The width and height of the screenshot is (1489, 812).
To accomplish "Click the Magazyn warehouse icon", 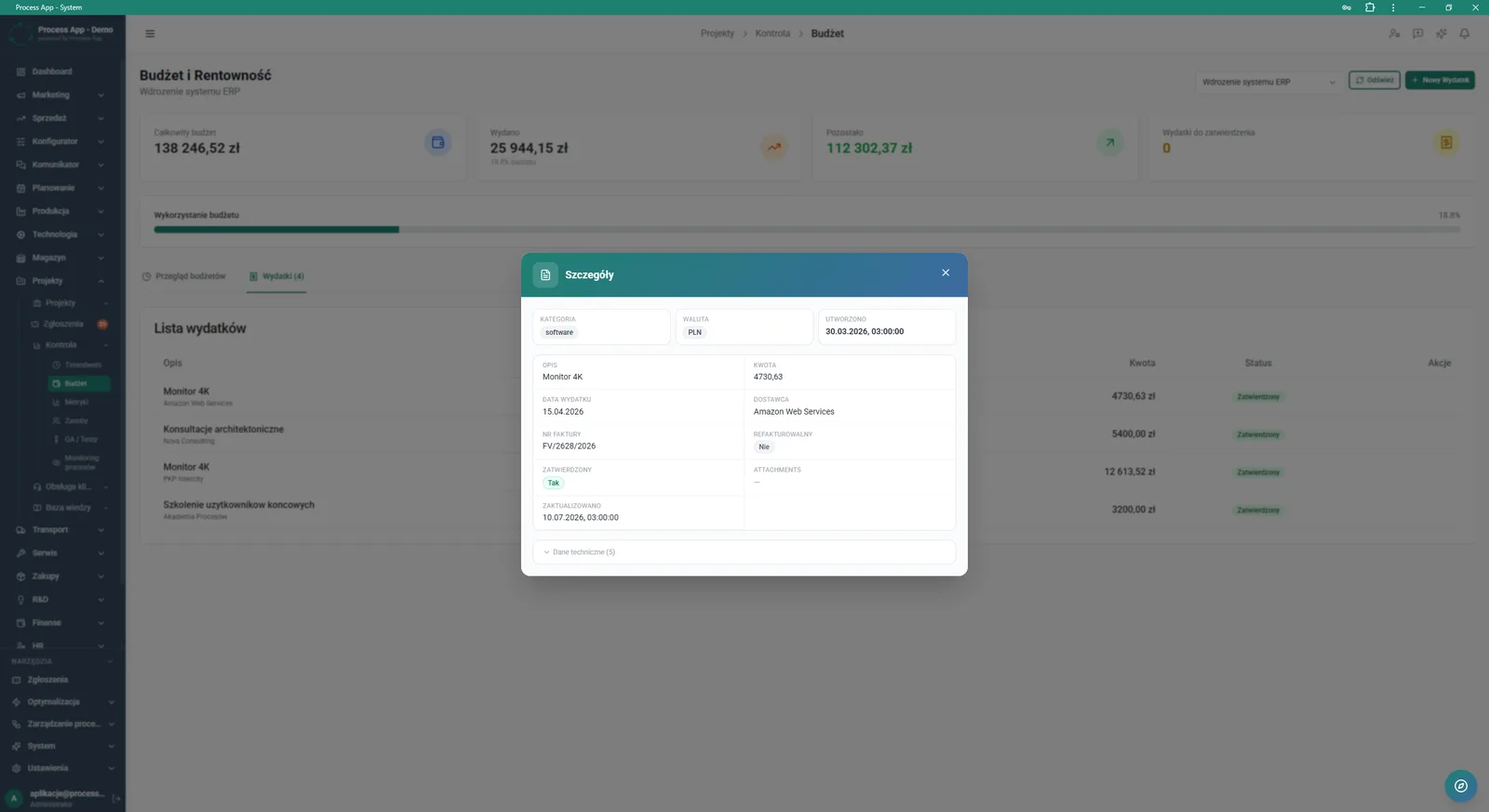I will (20, 258).
